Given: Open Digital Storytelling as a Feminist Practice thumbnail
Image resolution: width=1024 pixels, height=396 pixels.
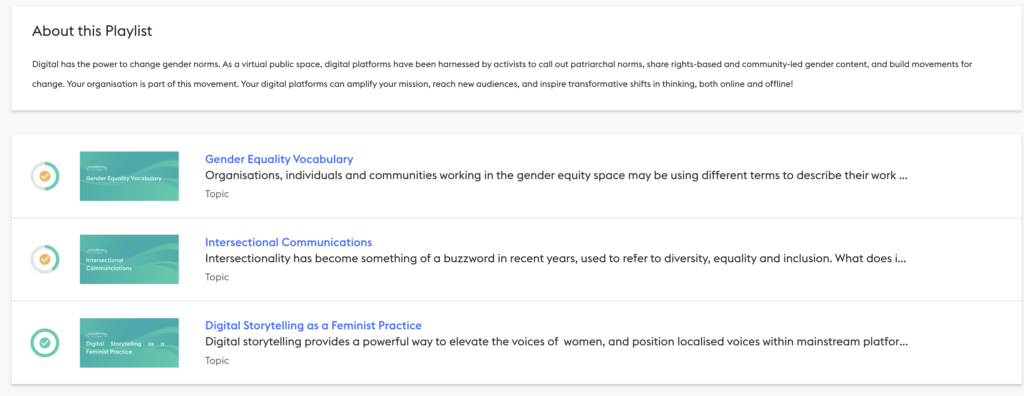Looking at the screenshot, I should coord(129,342).
